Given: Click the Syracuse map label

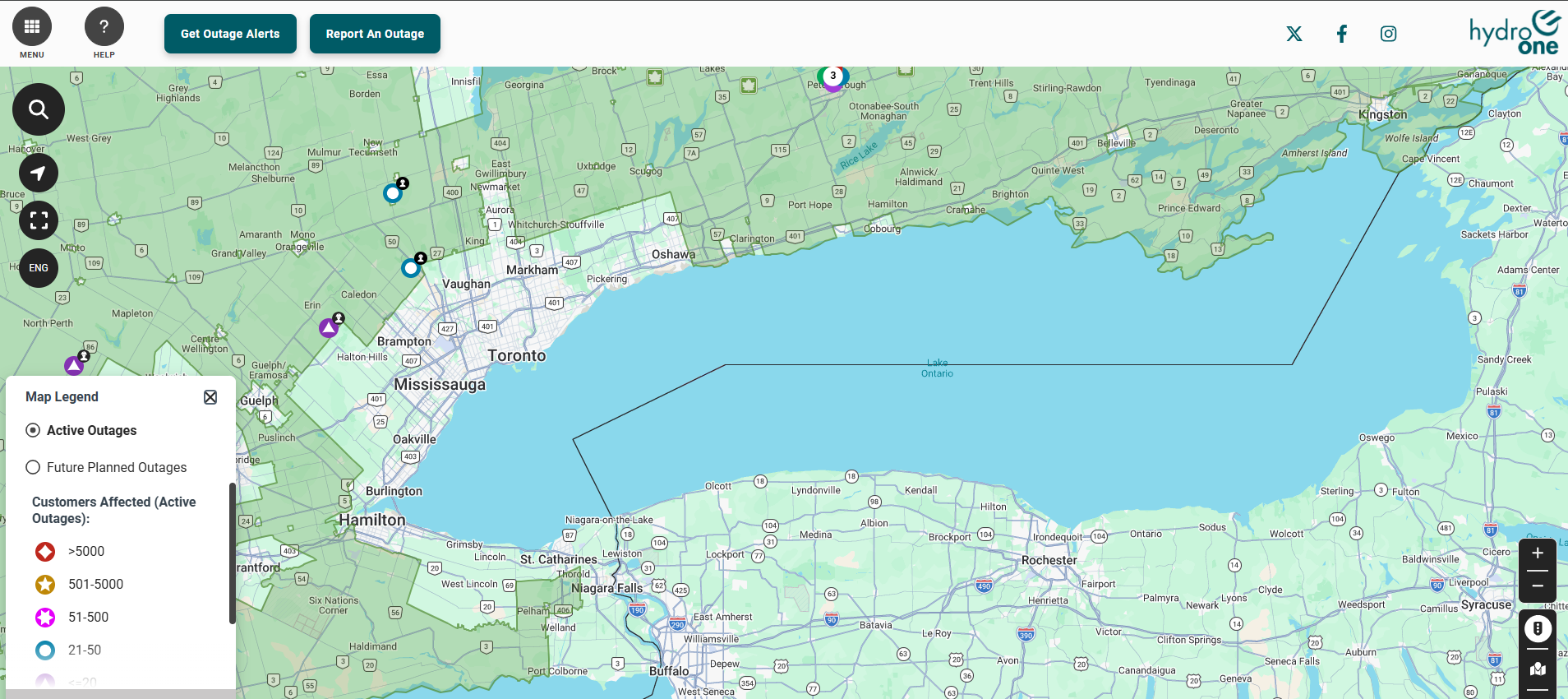Looking at the screenshot, I should coord(1486,604).
